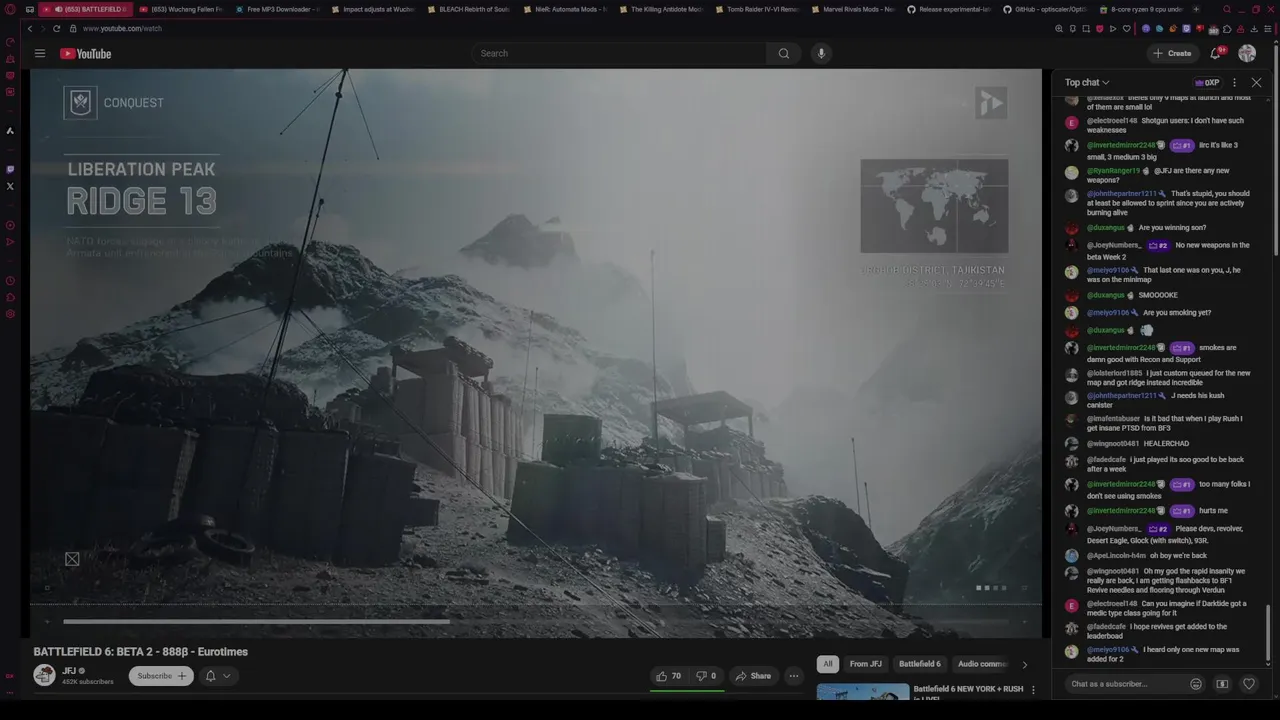Open X (Twitter) in the Opera sidebar
Viewport: 1280px width, 720px height.
click(x=10, y=186)
